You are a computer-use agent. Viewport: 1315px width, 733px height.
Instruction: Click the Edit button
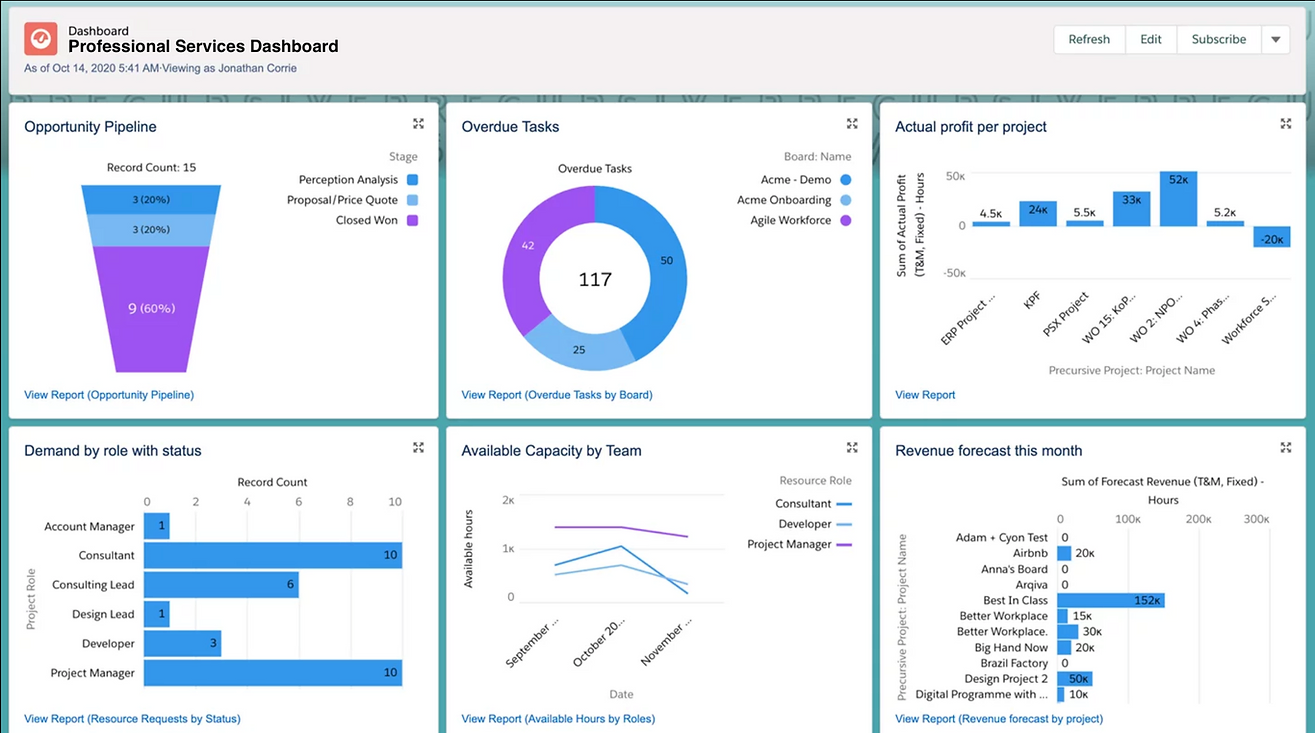click(x=1151, y=39)
